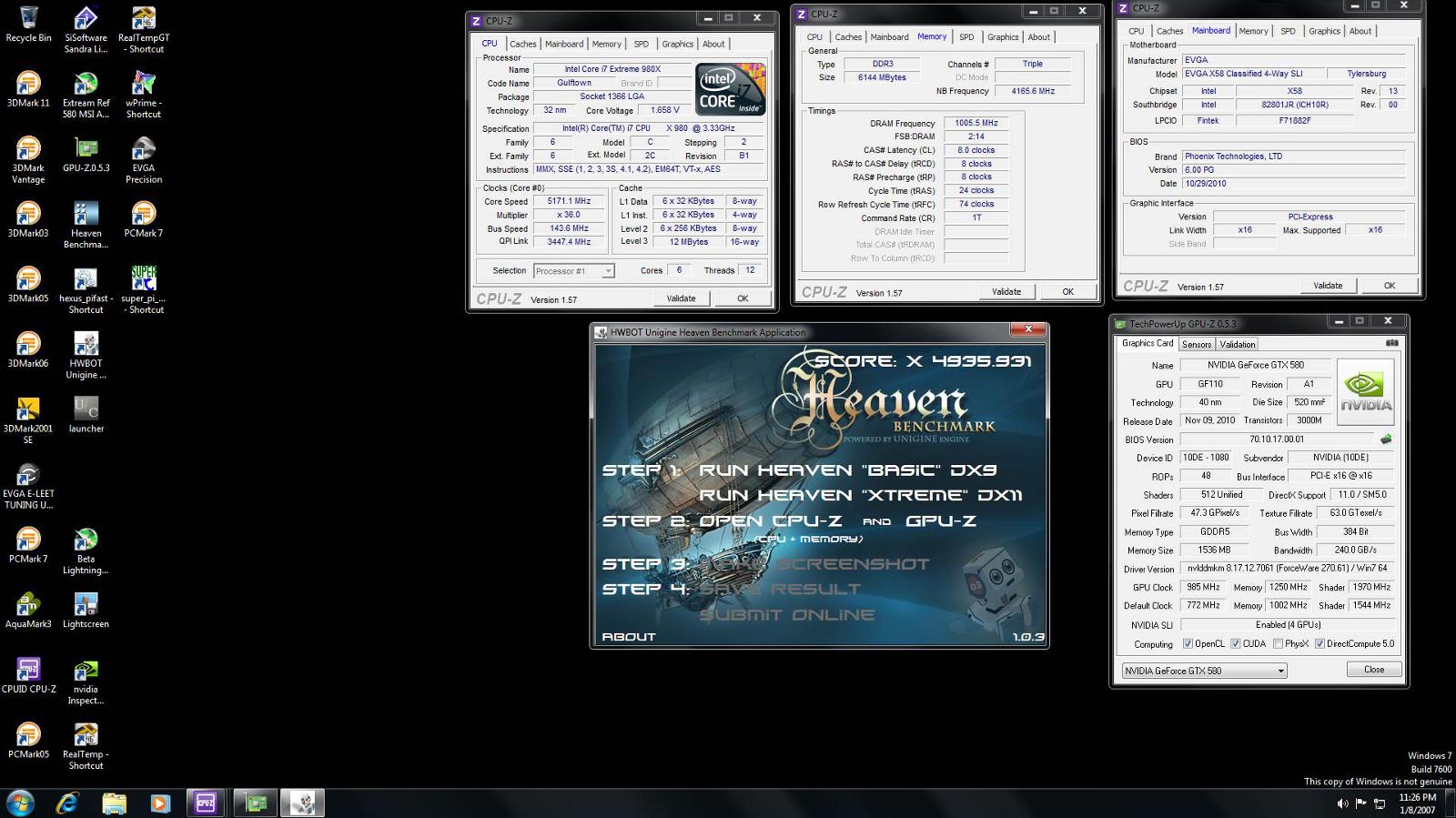Open 3DMark06 desktop icon

28,349
